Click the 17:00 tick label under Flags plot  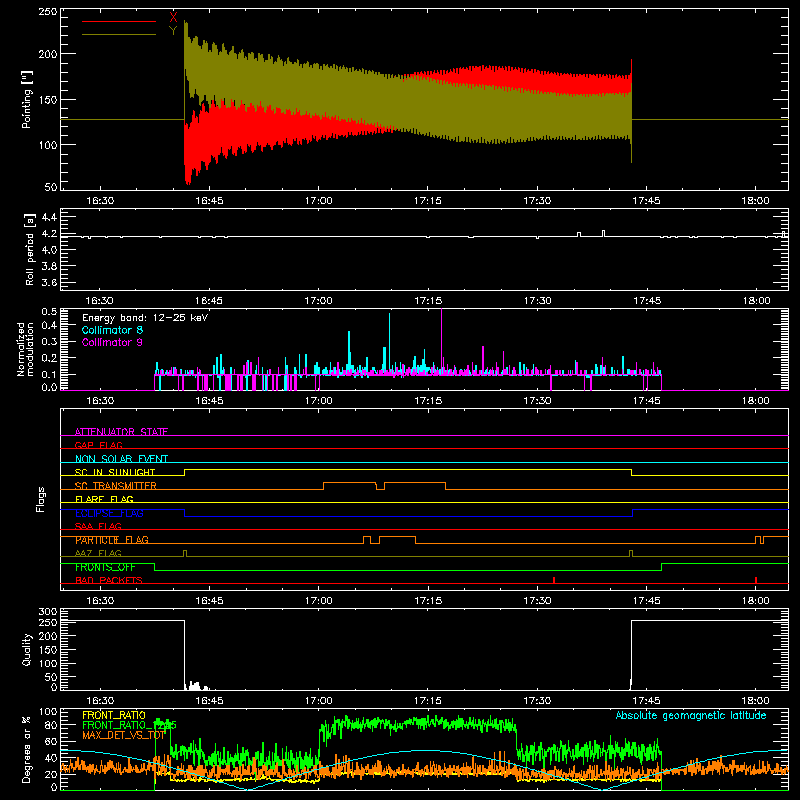[318, 601]
